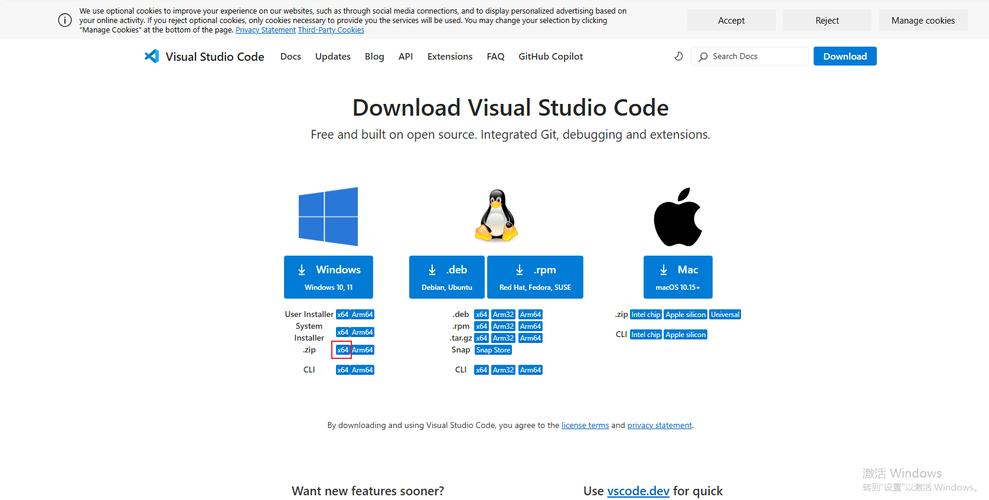989x500 pixels.
Task: Select Windows .zip x64 download
Action: click(x=342, y=350)
